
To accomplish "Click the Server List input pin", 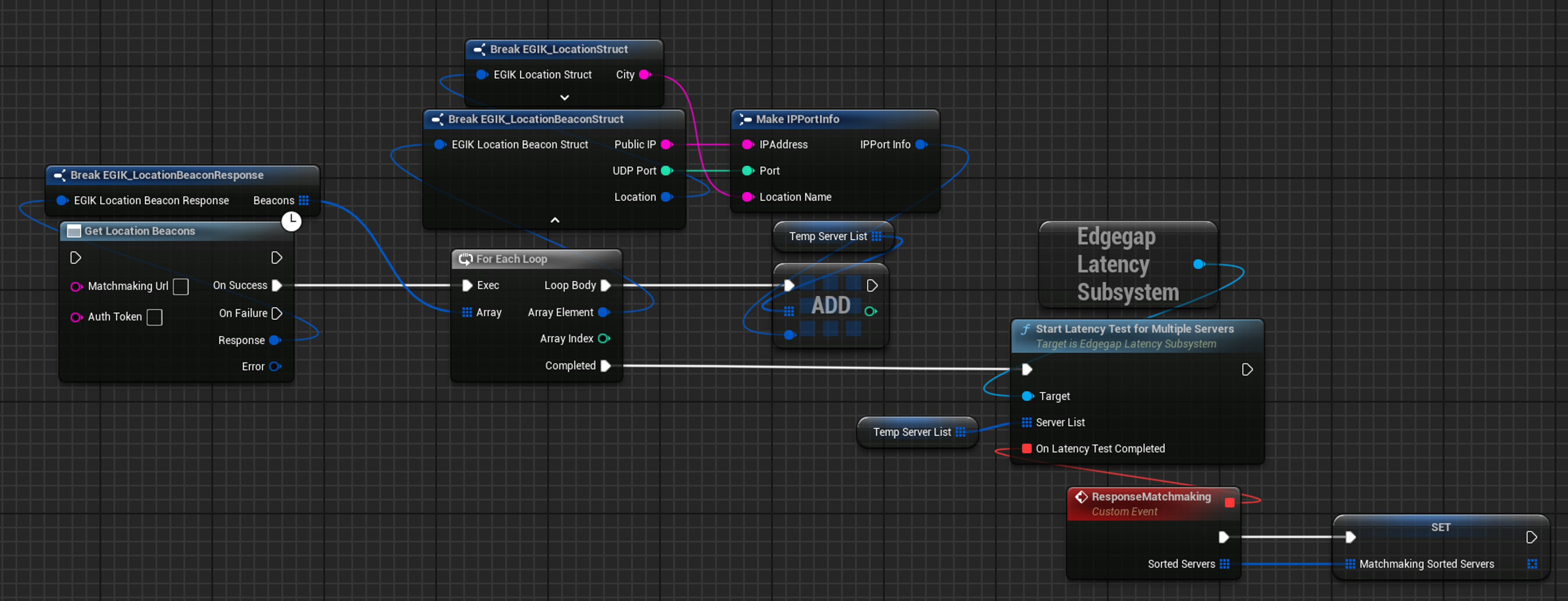I will tap(1027, 422).
